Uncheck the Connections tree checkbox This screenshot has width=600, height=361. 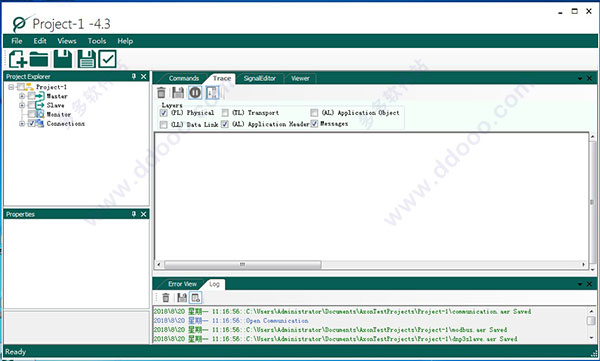32,123
